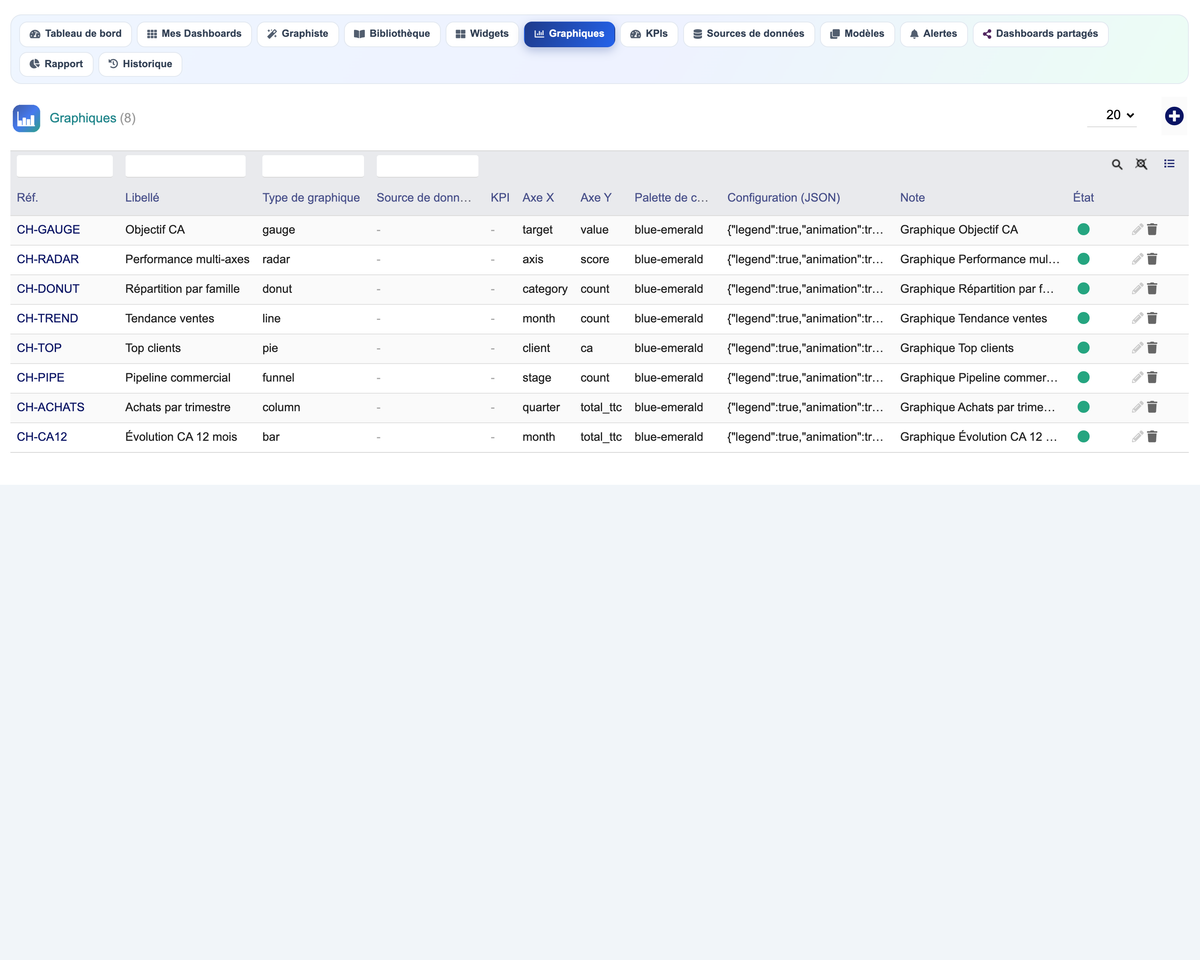Screen dimensions: 1200x960
Task: Go to Sources de données tab
Action: (x=749, y=34)
